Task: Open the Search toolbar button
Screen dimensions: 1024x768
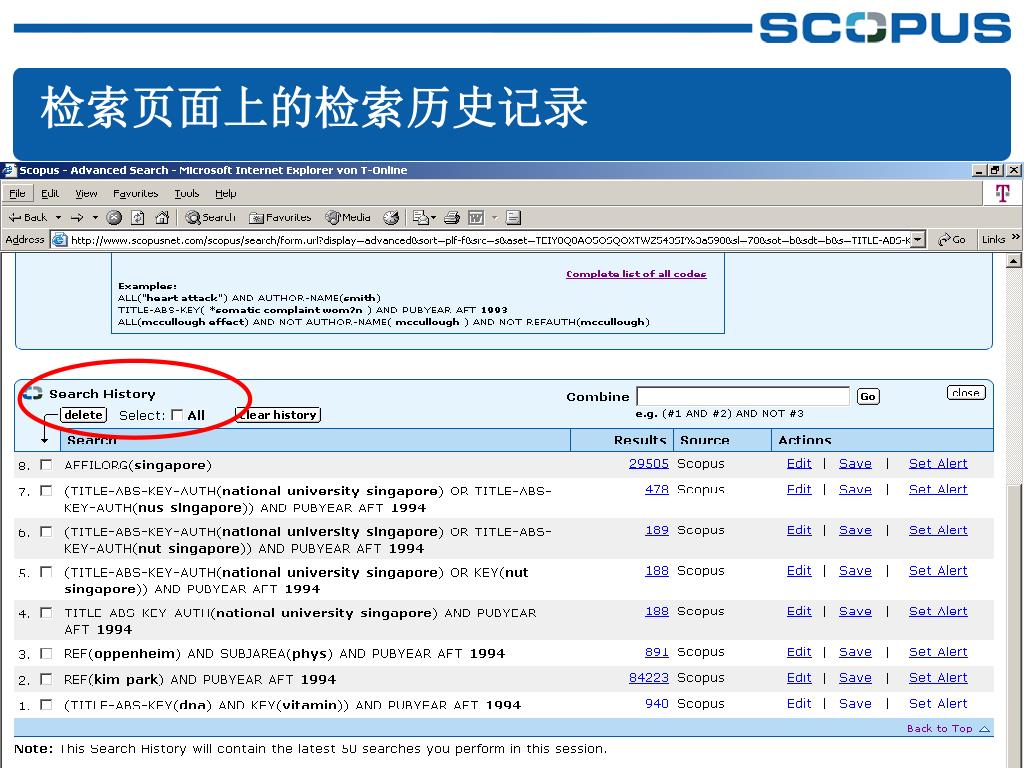Action: pyautogui.click(x=210, y=217)
